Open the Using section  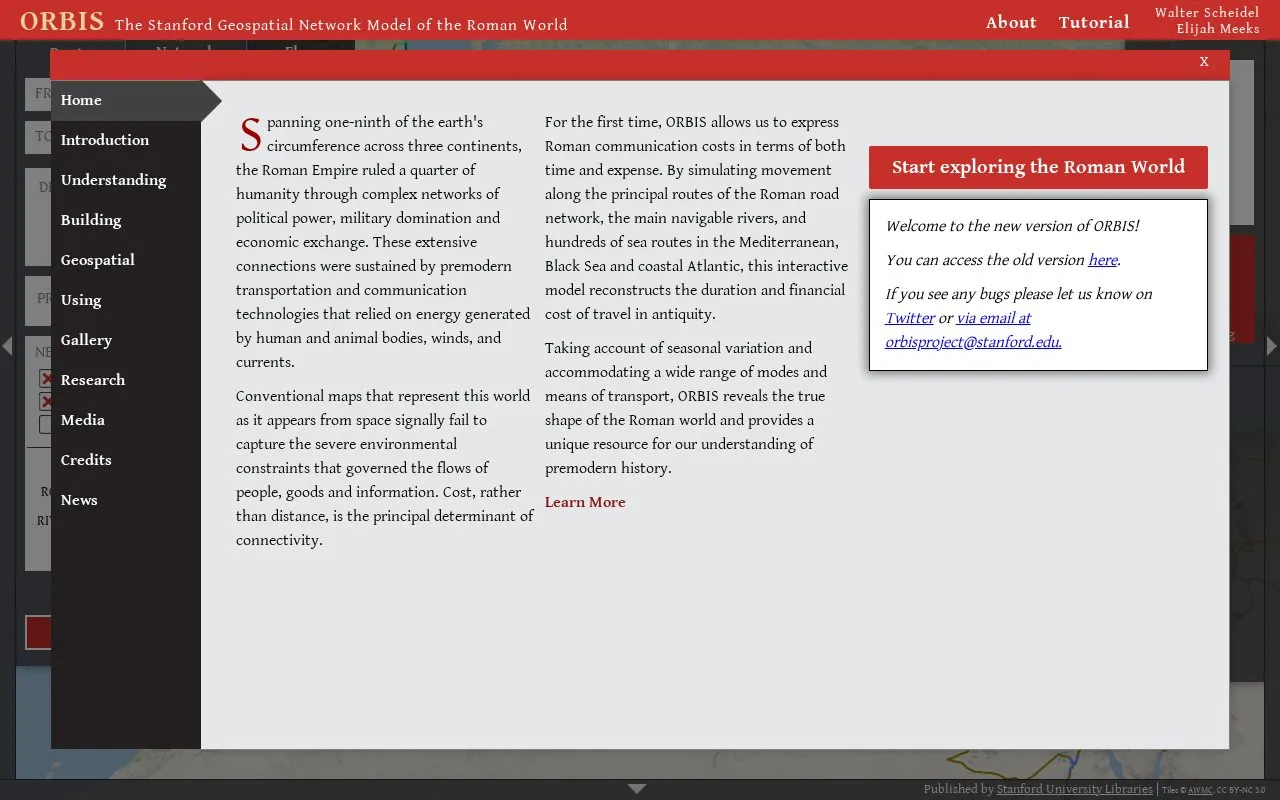point(126,300)
